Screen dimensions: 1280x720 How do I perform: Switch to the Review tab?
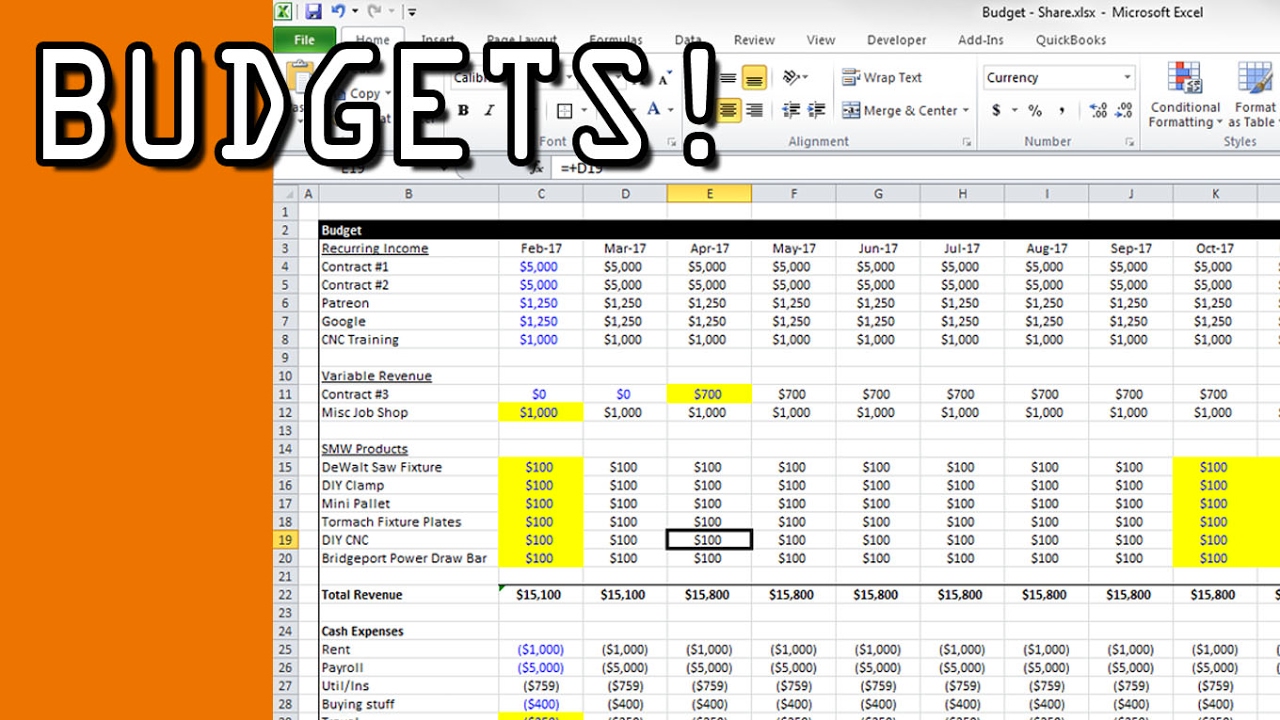tap(754, 40)
